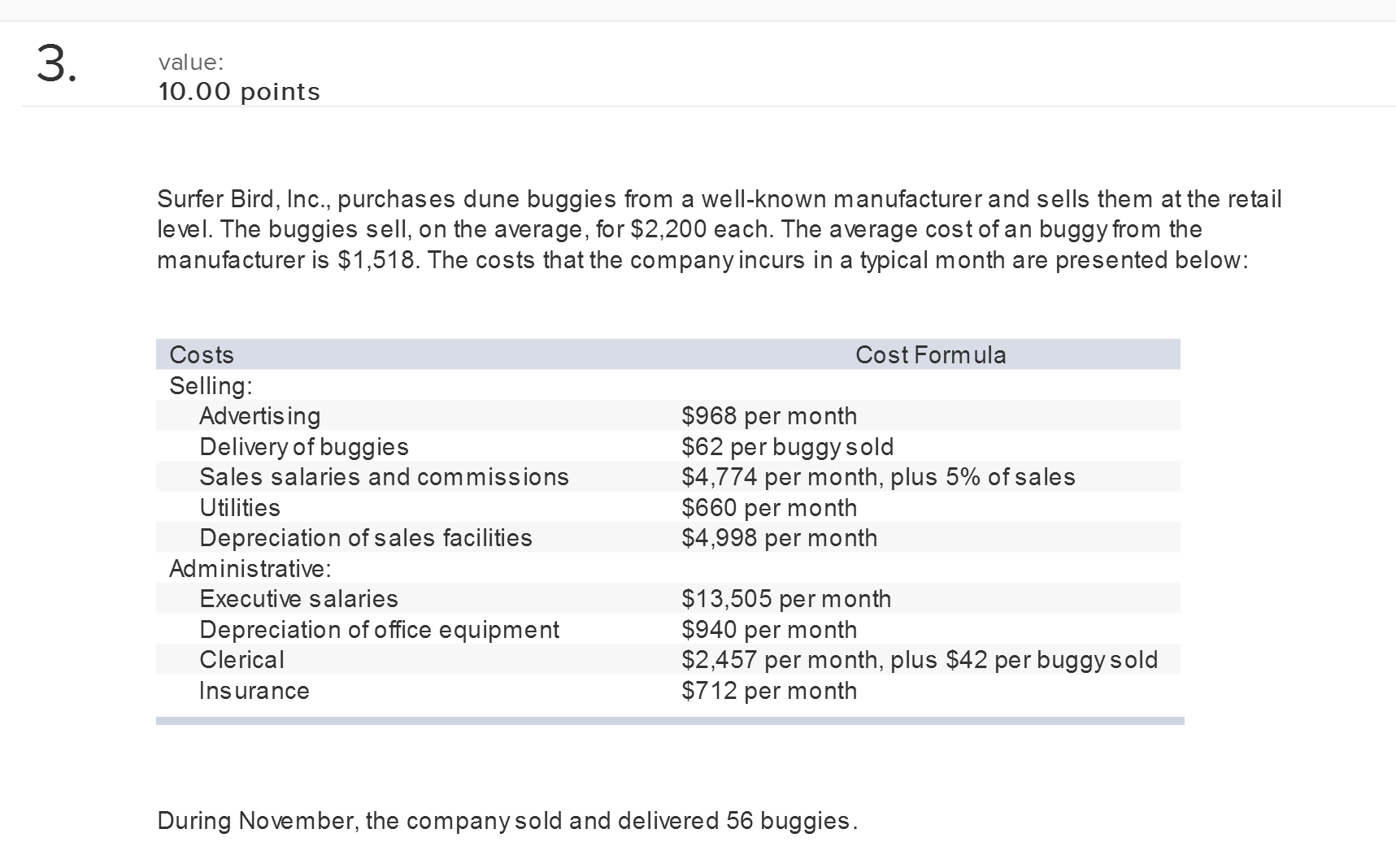Image resolution: width=1396 pixels, height=868 pixels.
Task: Click the 'During November' sentence text
Action: 507,820
